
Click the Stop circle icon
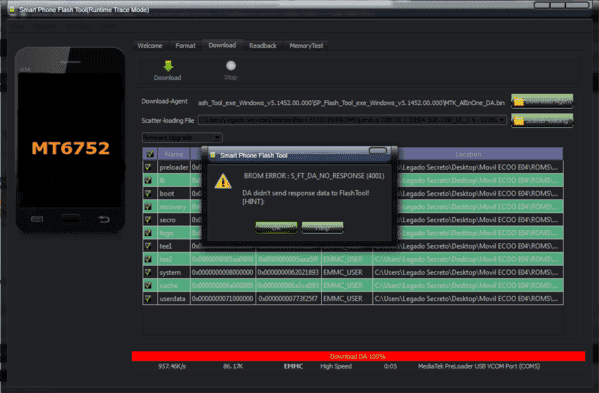pos(231,66)
